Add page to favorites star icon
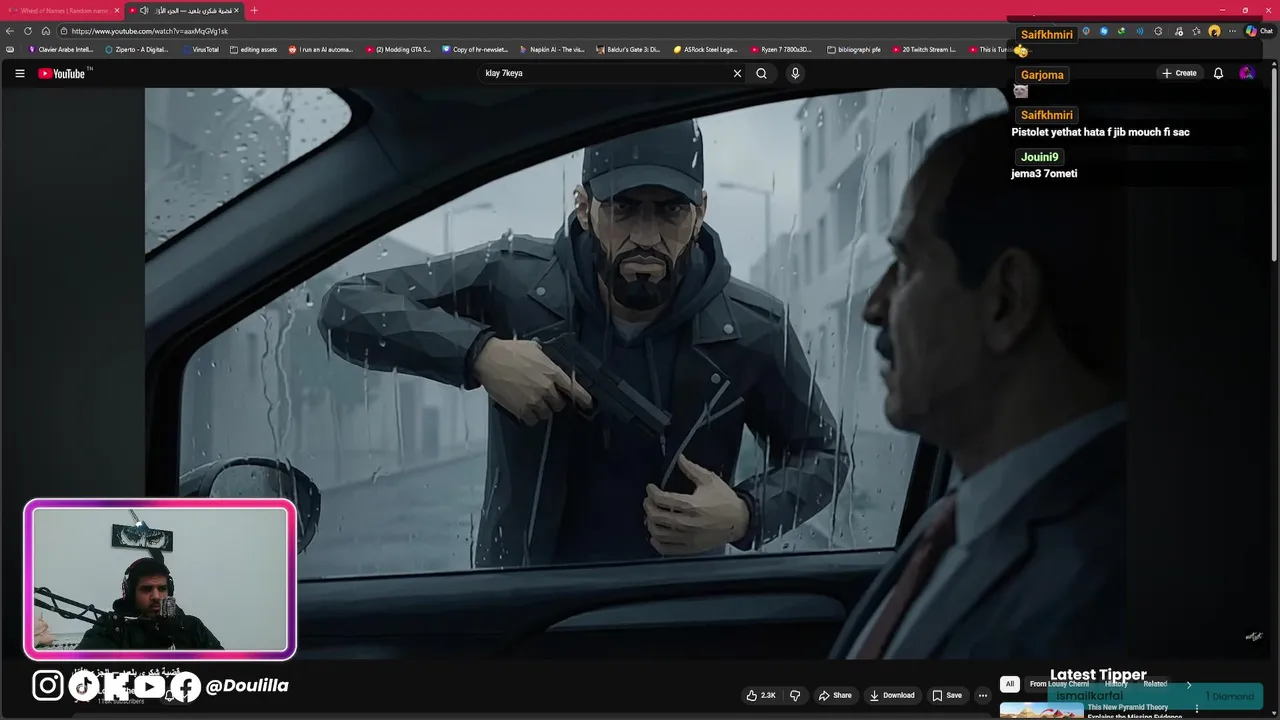1280x720 pixels. pyautogui.click(x=1196, y=31)
